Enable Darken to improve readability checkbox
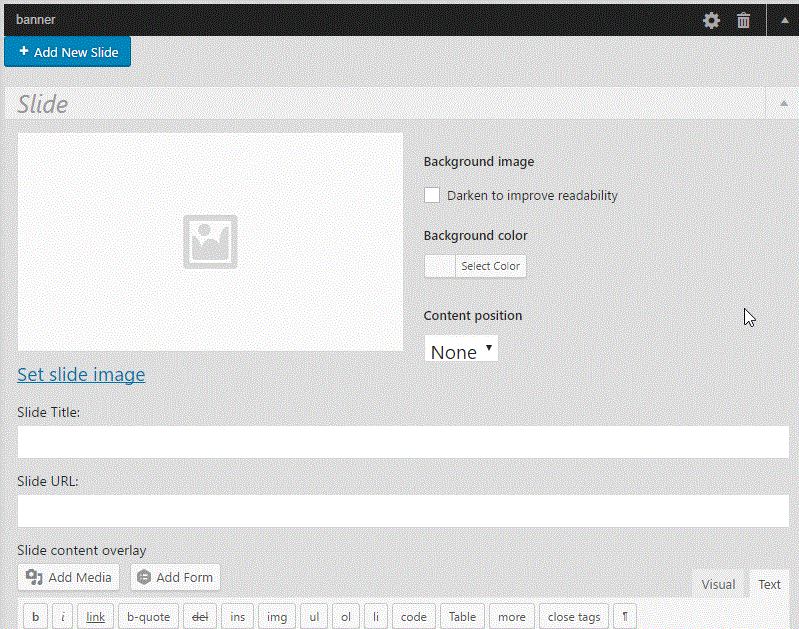Screen dimensions: 799x629 (x=432, y=195)
